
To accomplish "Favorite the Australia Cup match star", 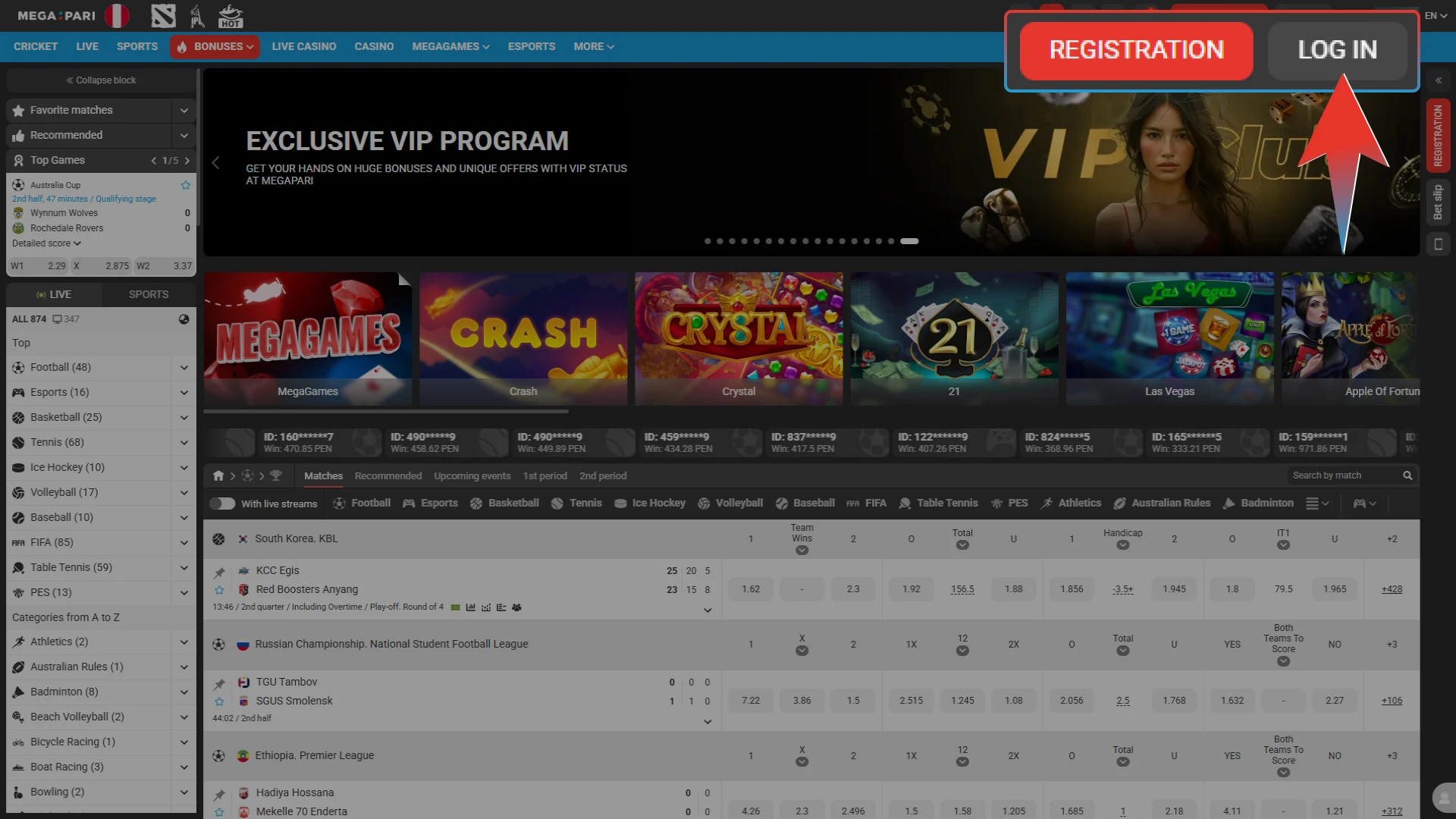I will point(186,185).
